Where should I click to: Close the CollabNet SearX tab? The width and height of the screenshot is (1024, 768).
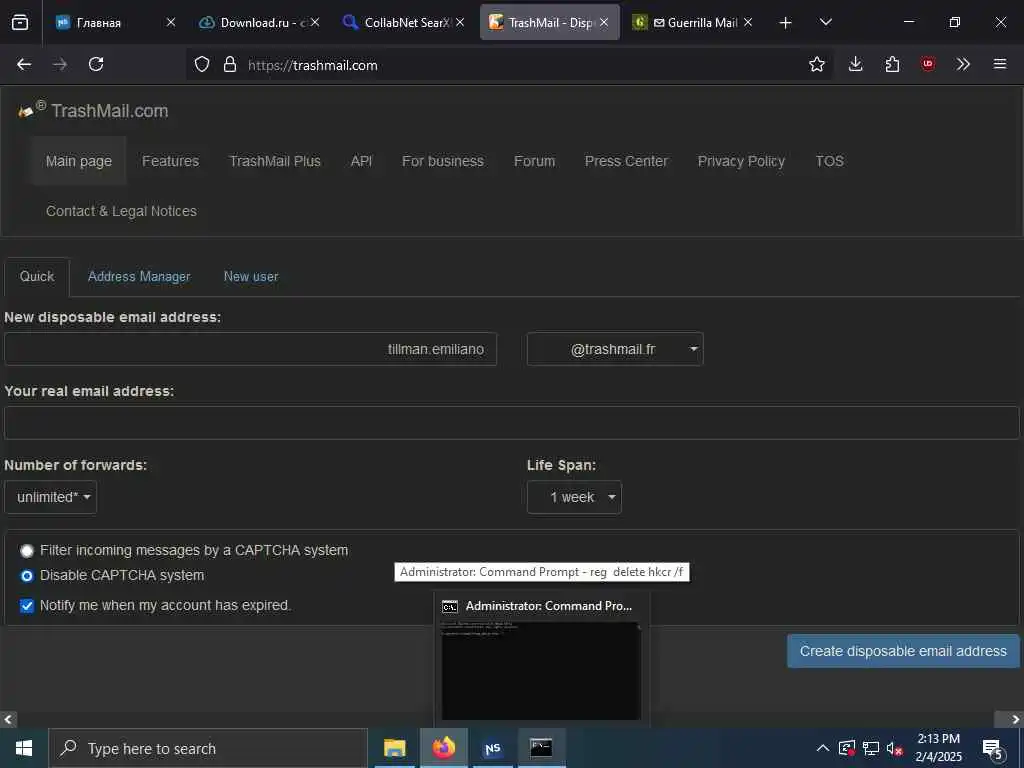pyautogui.click(x=460, y=22)
